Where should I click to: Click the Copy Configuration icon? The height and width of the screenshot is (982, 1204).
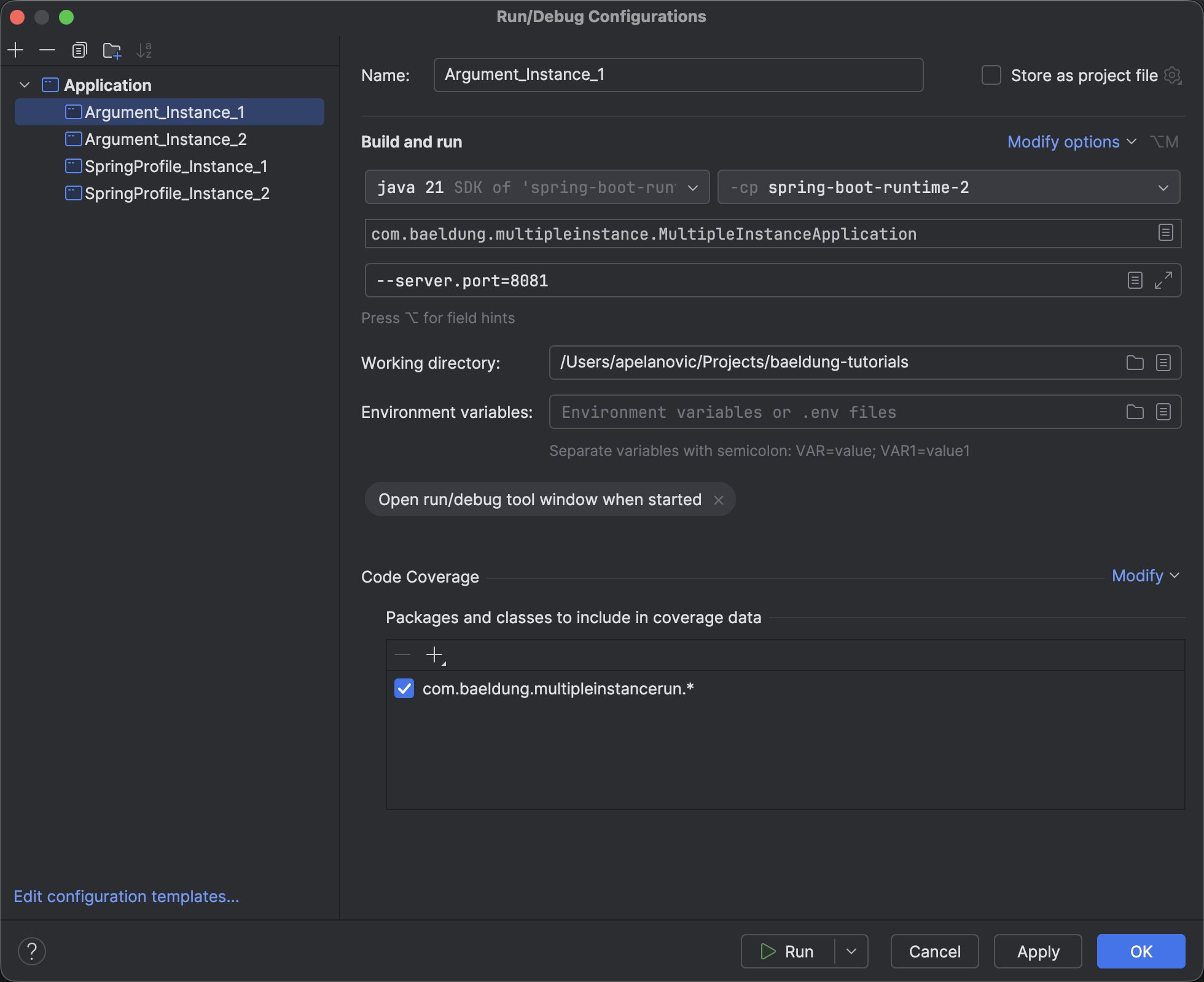coord(79,50)
